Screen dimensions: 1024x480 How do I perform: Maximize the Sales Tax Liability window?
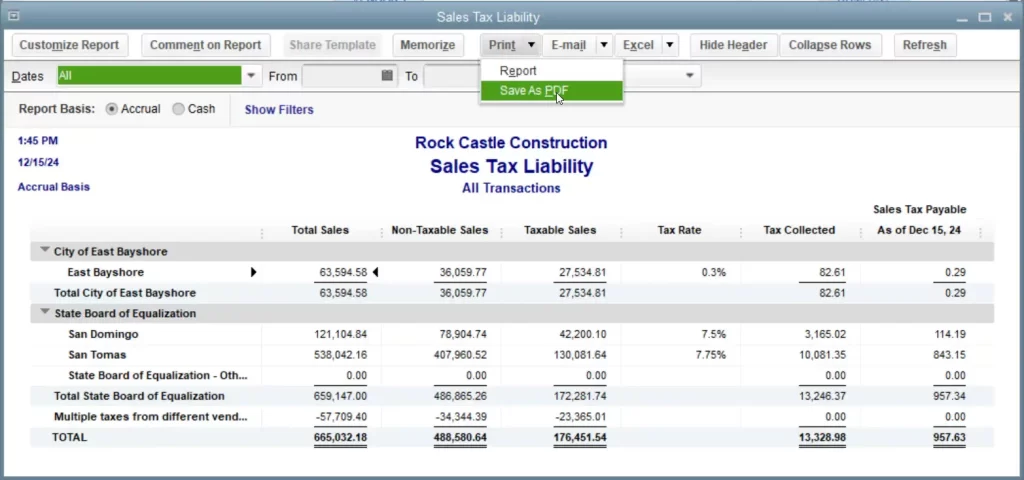[984, 16]
